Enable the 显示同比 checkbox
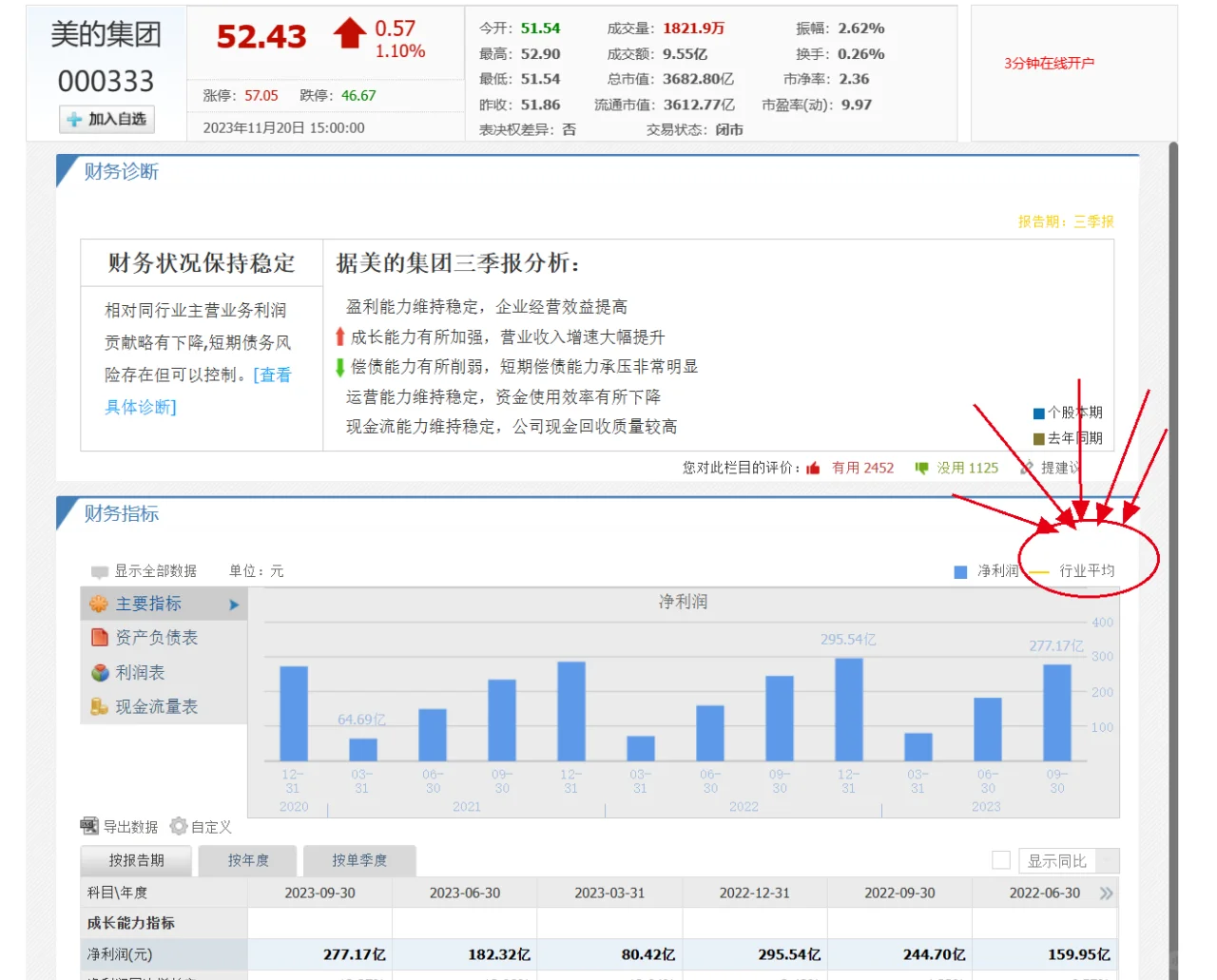 point(1000,859)
